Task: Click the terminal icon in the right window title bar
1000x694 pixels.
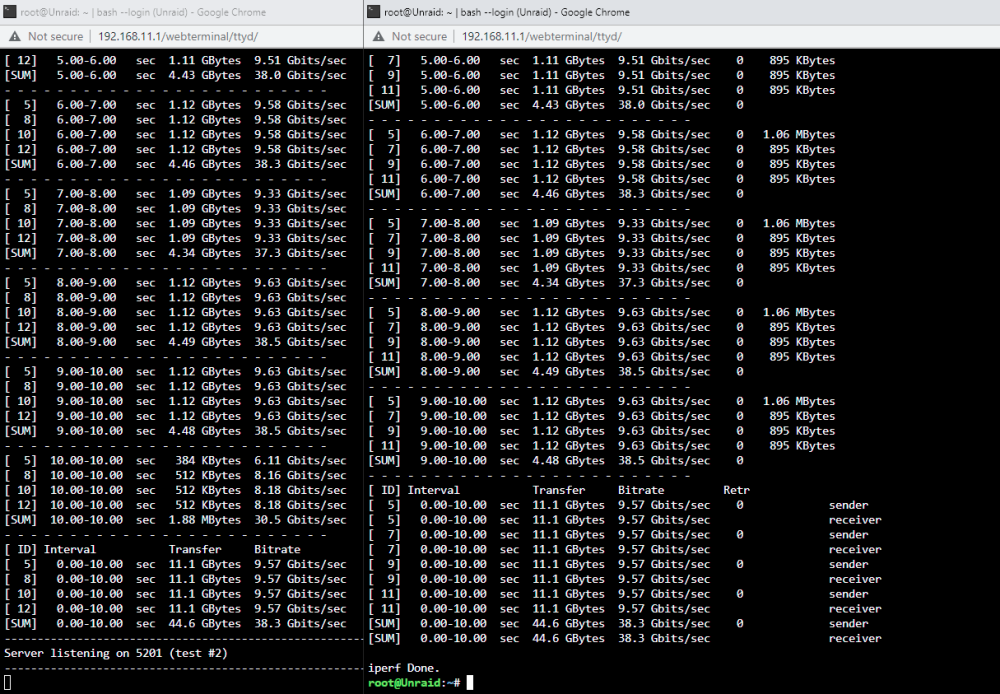Action: pos(374,11)
